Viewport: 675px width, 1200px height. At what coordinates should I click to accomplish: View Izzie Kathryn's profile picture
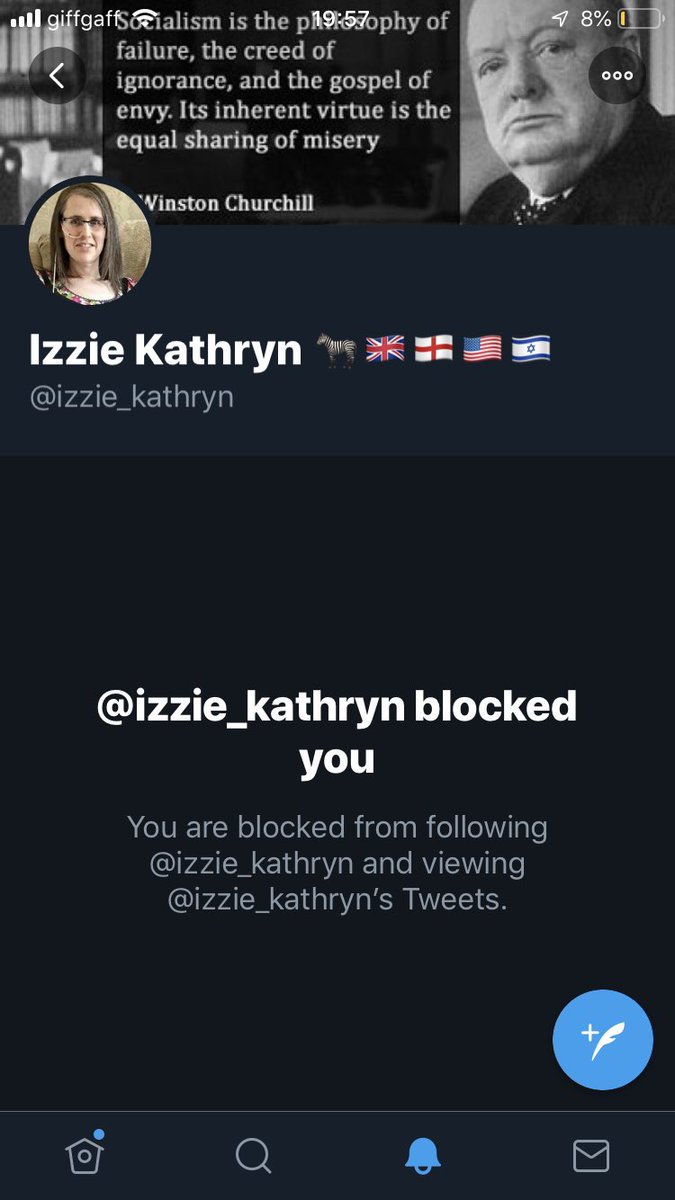pos(90,241)
